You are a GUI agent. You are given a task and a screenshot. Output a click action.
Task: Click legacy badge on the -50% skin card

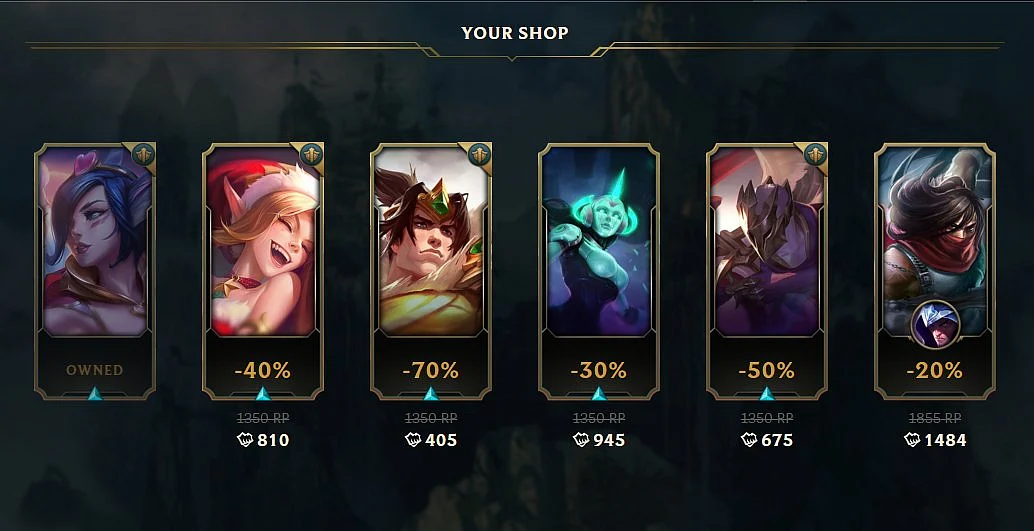[816, 155]
